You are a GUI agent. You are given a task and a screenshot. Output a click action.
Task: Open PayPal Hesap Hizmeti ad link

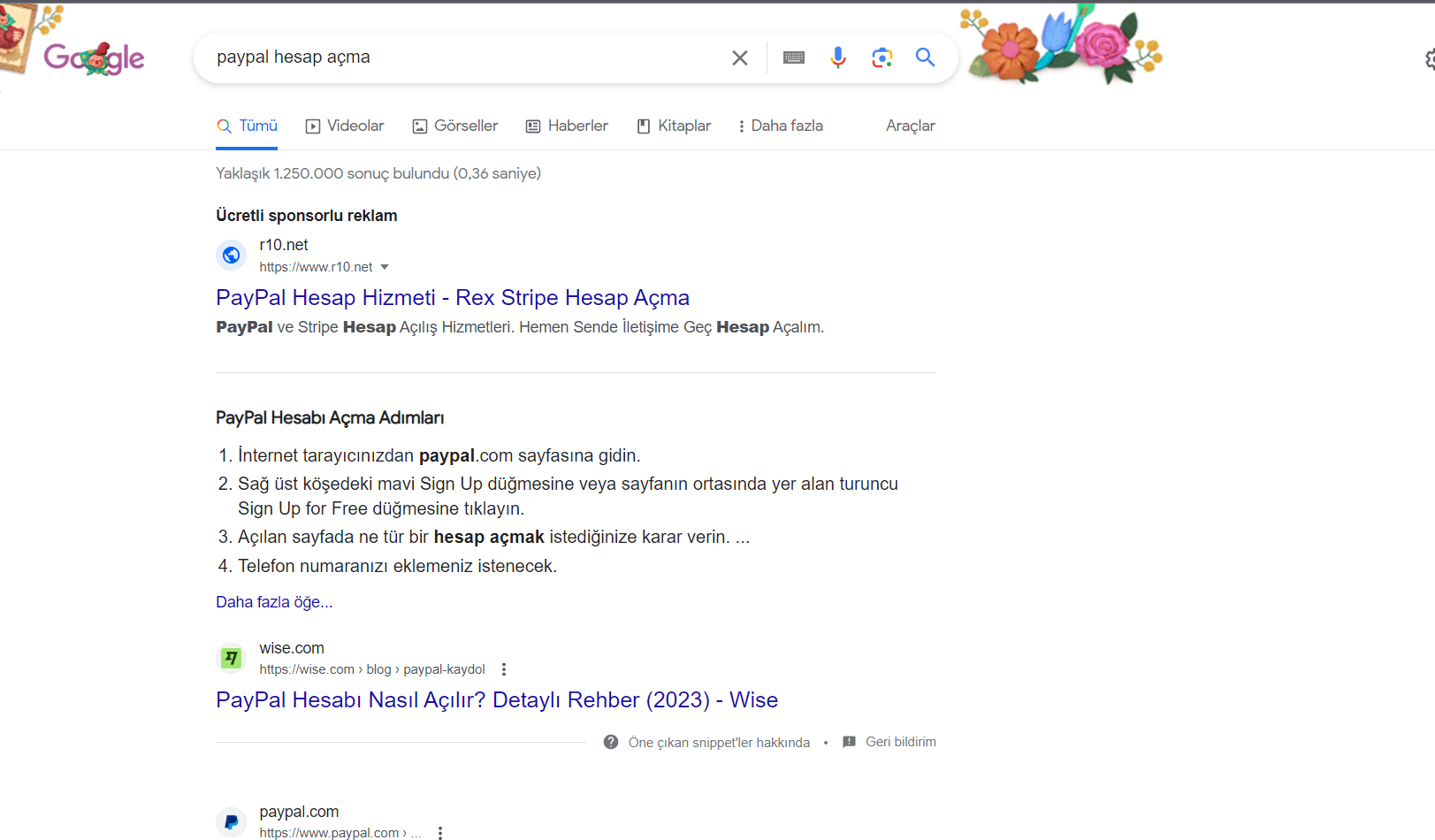pyautogui.click(x=453, y=298)
